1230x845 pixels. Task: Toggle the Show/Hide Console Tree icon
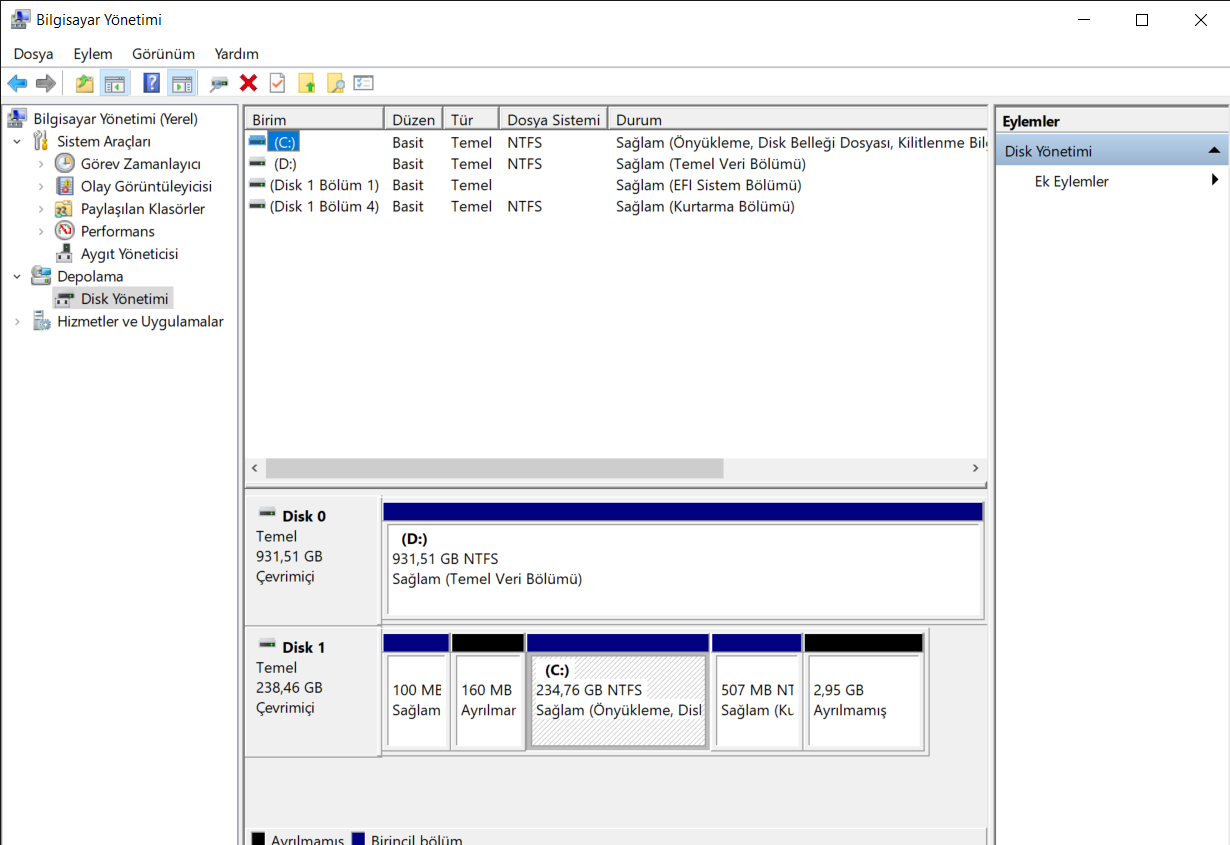tap(115, 83)
